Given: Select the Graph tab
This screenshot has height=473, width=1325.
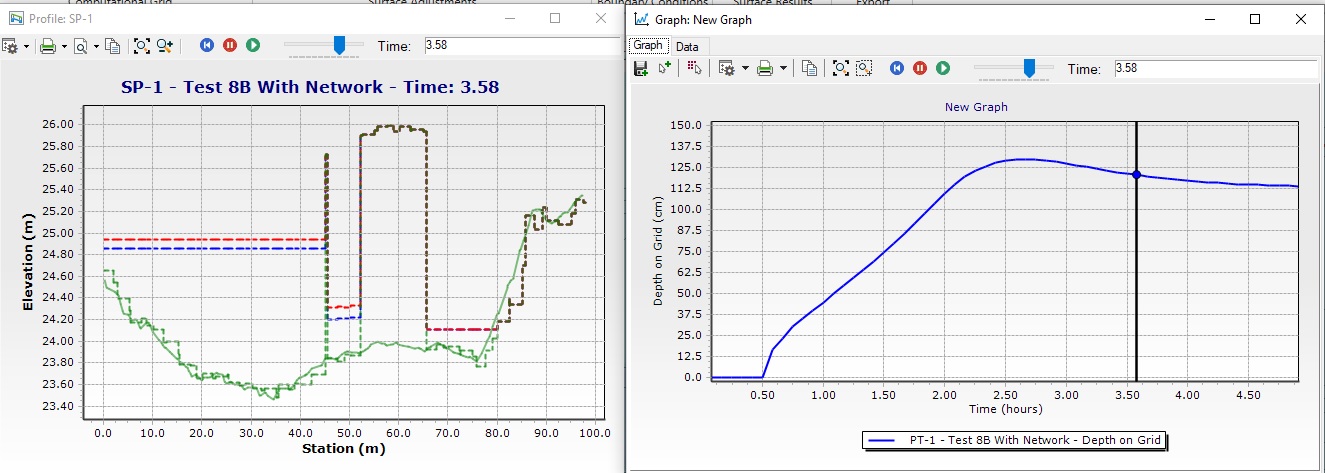Looking at the screenshot, I should tap(647, 45).
